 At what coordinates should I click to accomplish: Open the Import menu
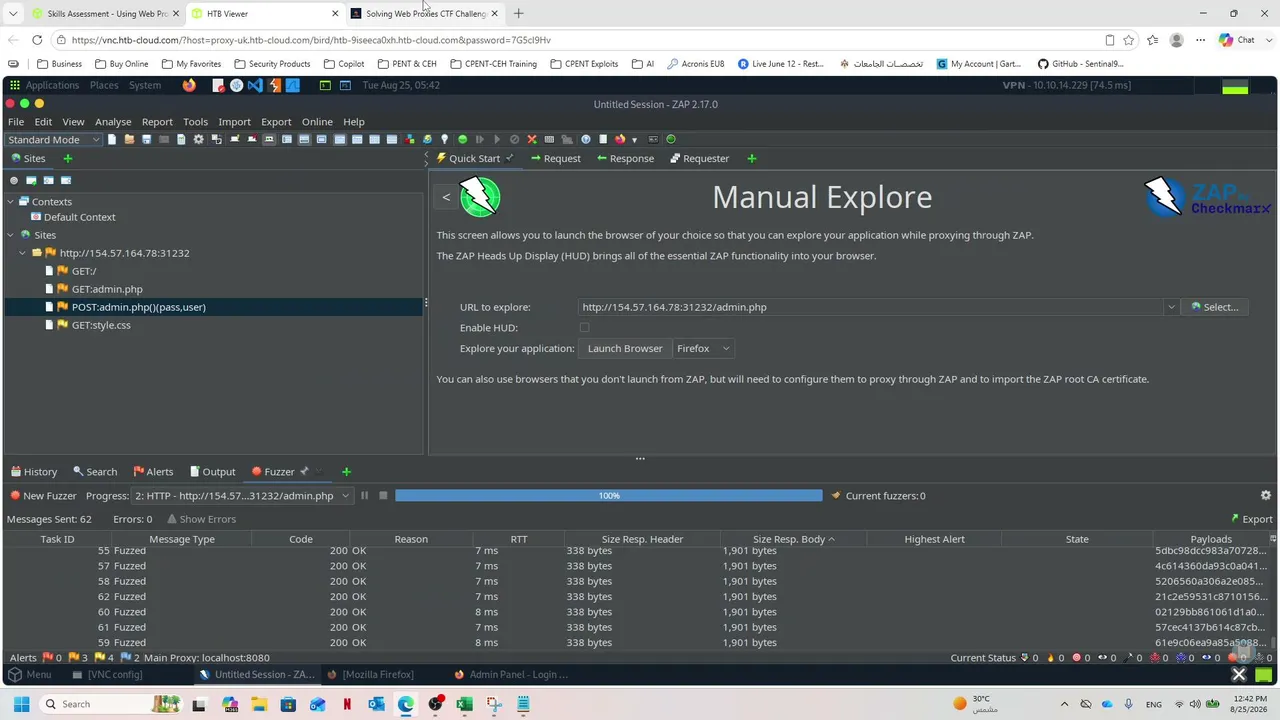point(234,122)
